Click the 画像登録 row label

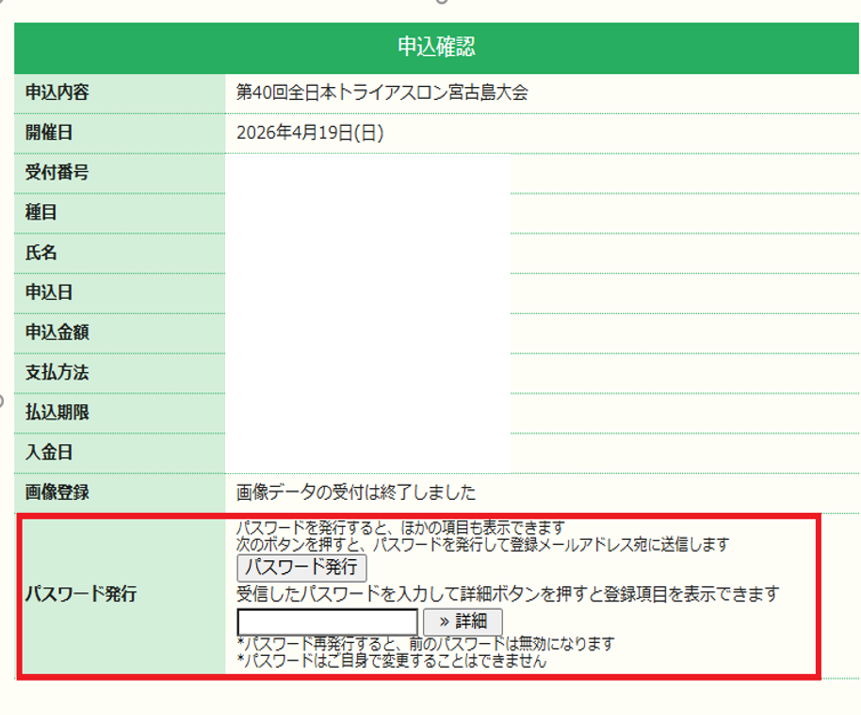coord(57,492)
